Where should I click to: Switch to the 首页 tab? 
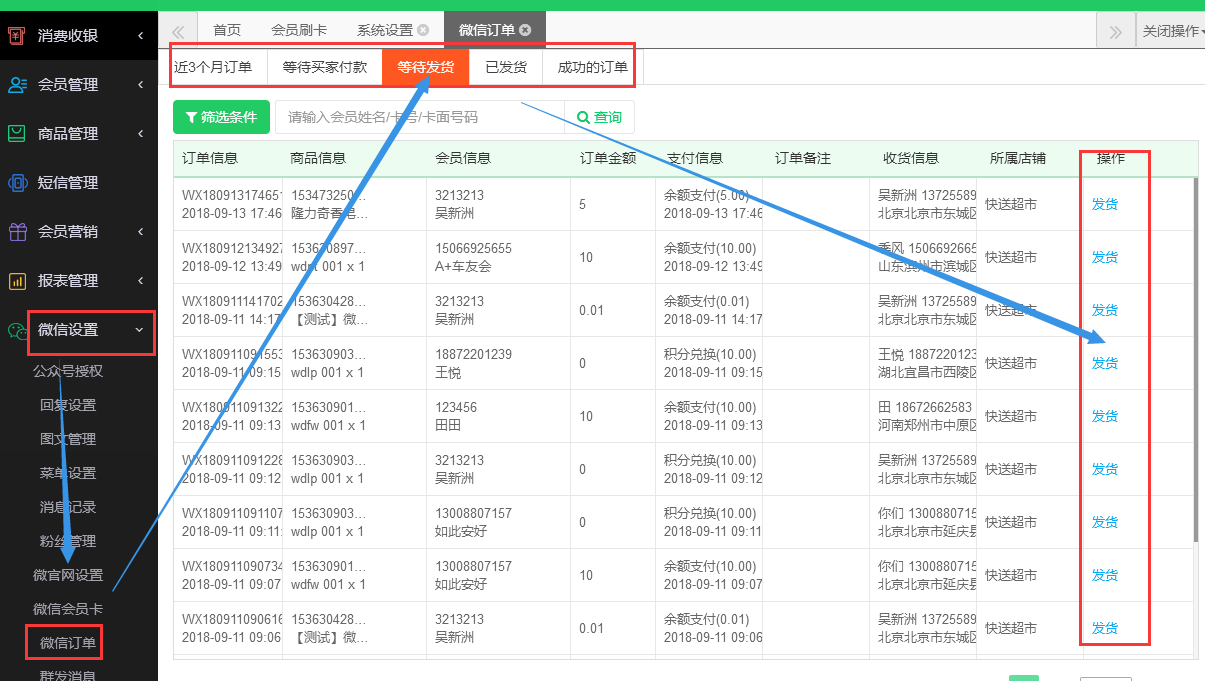pyautogui.click(x=227, y=30)
